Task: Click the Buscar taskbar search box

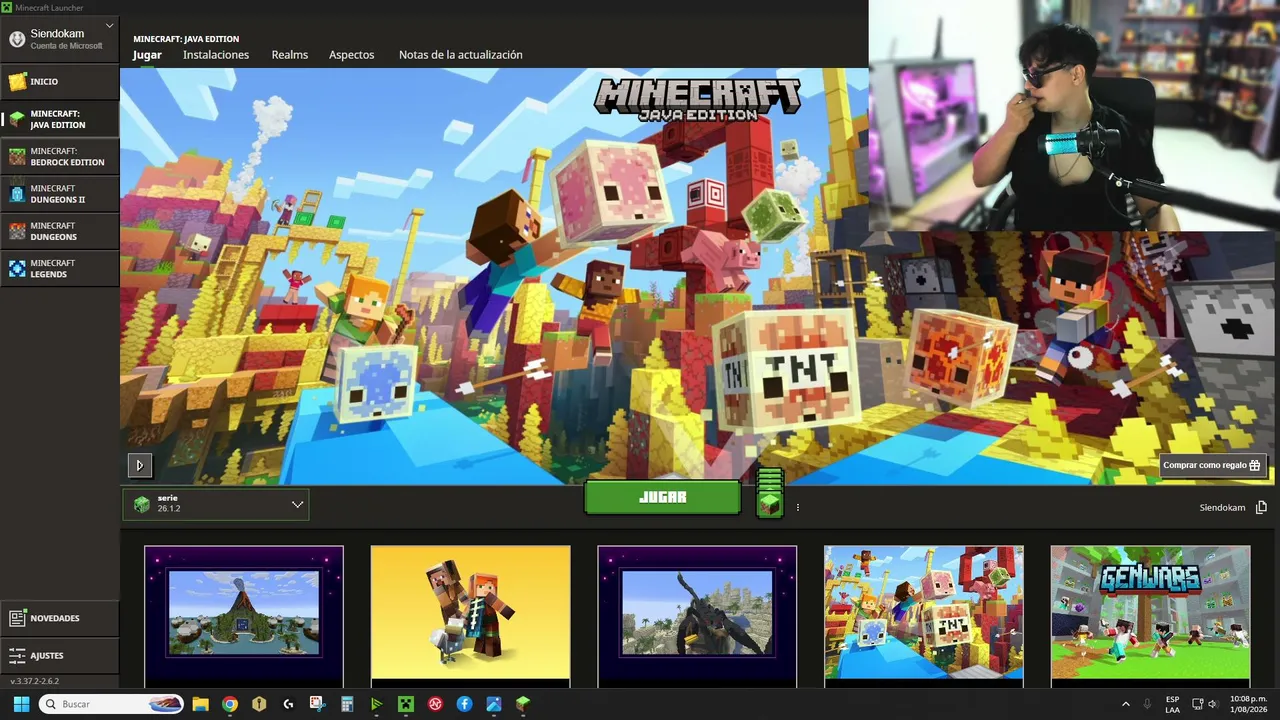Action: [x=112, y=704]
